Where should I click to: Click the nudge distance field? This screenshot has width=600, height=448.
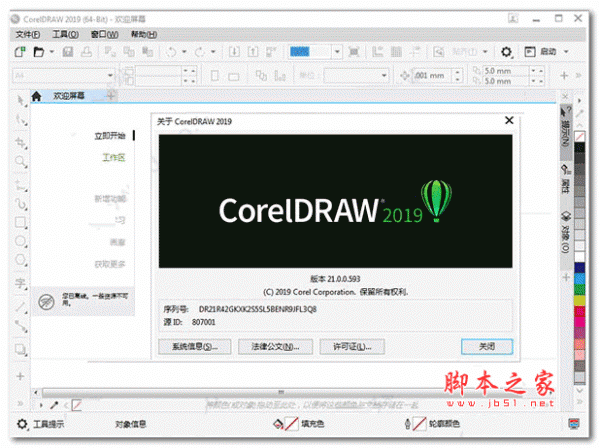click(x=432, y=75)
